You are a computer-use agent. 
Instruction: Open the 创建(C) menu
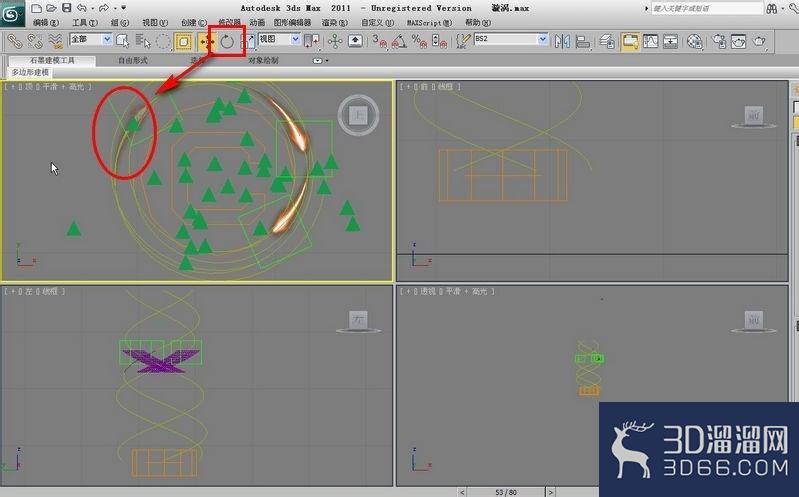point(194,23)
